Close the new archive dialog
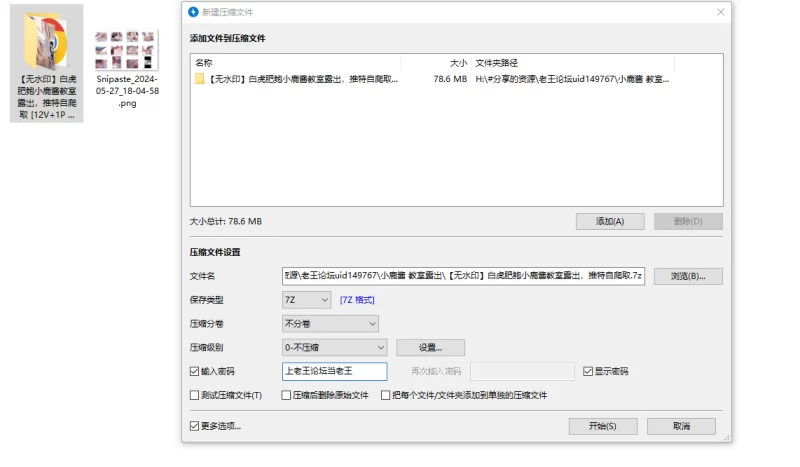 (720, 12)
